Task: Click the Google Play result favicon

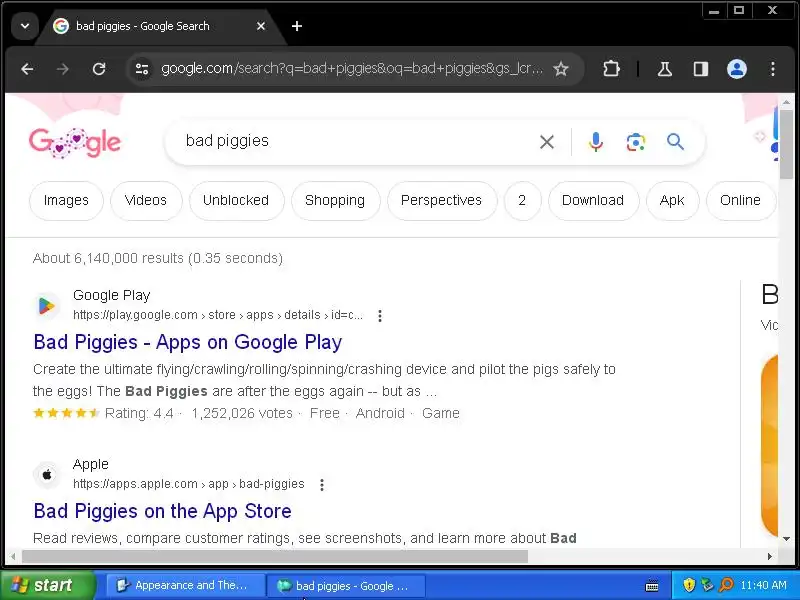Action: (46, 306)
